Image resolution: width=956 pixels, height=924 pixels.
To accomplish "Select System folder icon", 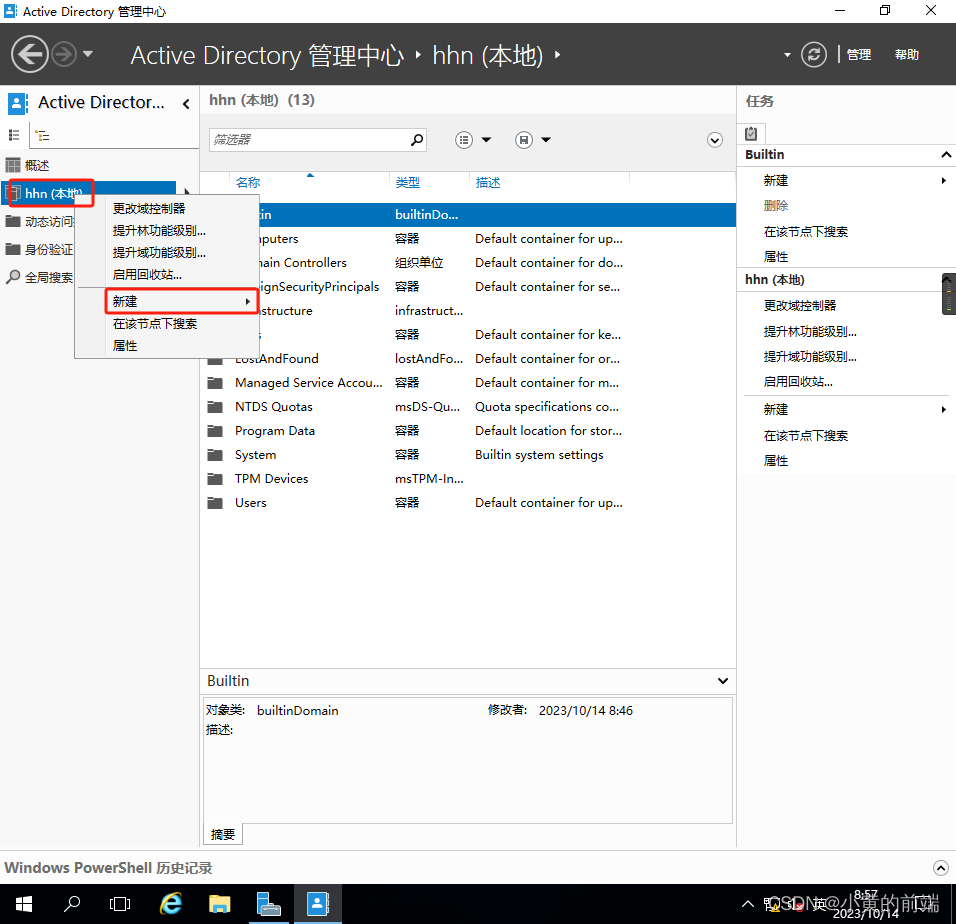I will point(215,455).
